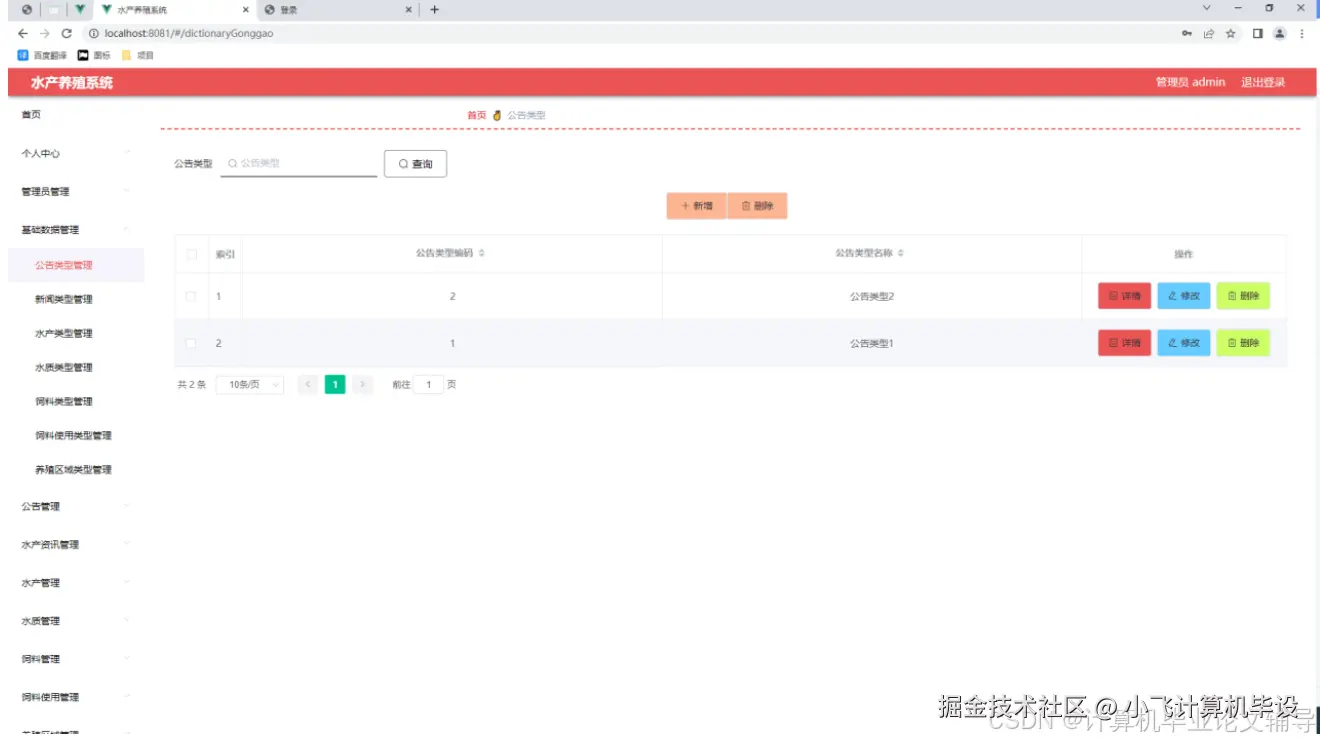Go to next page arrow in pagination
This screenshot has height=742, width=1320.
pos(362,384)
